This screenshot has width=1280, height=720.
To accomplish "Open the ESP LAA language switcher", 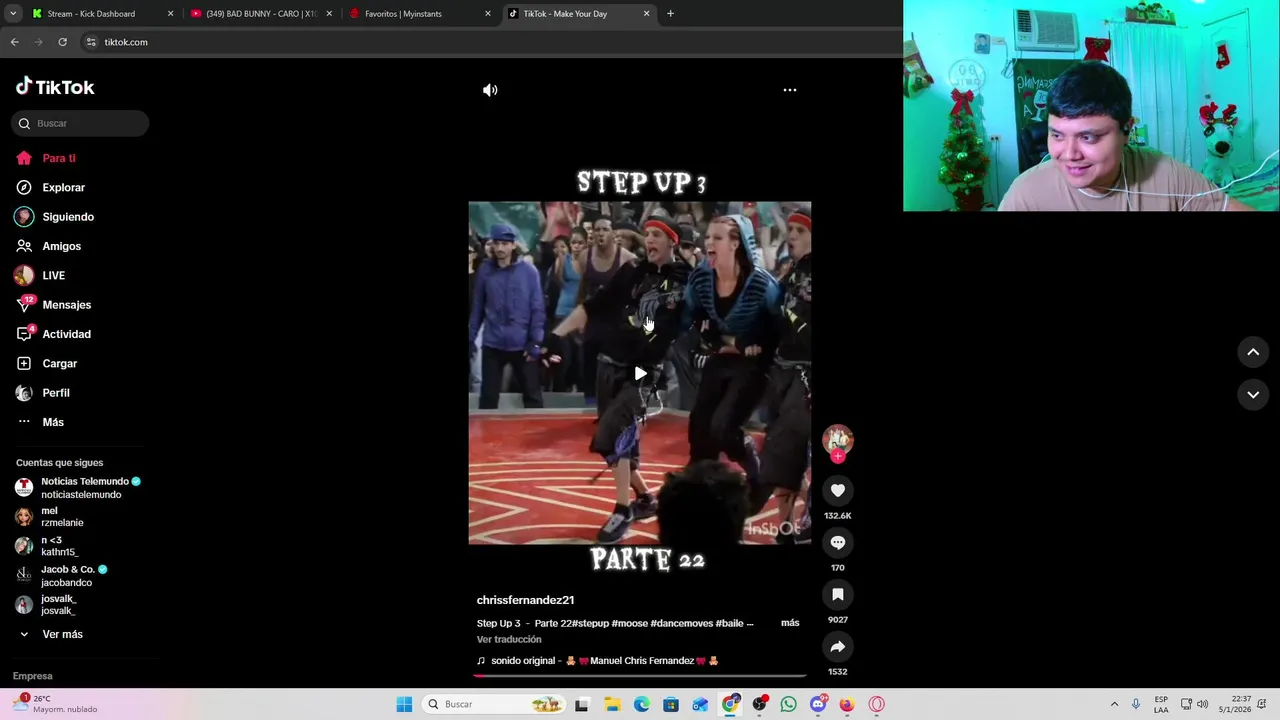I will coord(1161,704).
